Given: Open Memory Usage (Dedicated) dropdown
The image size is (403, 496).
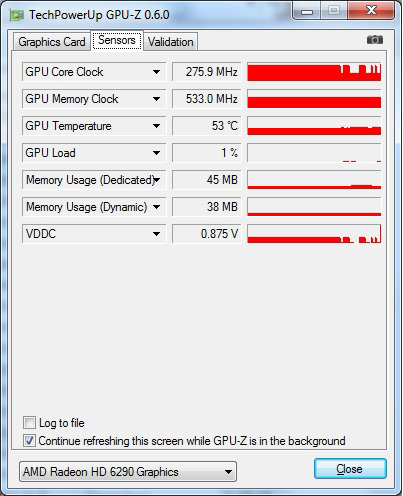Looking at the screenshot, I should (x=94, y=180).
